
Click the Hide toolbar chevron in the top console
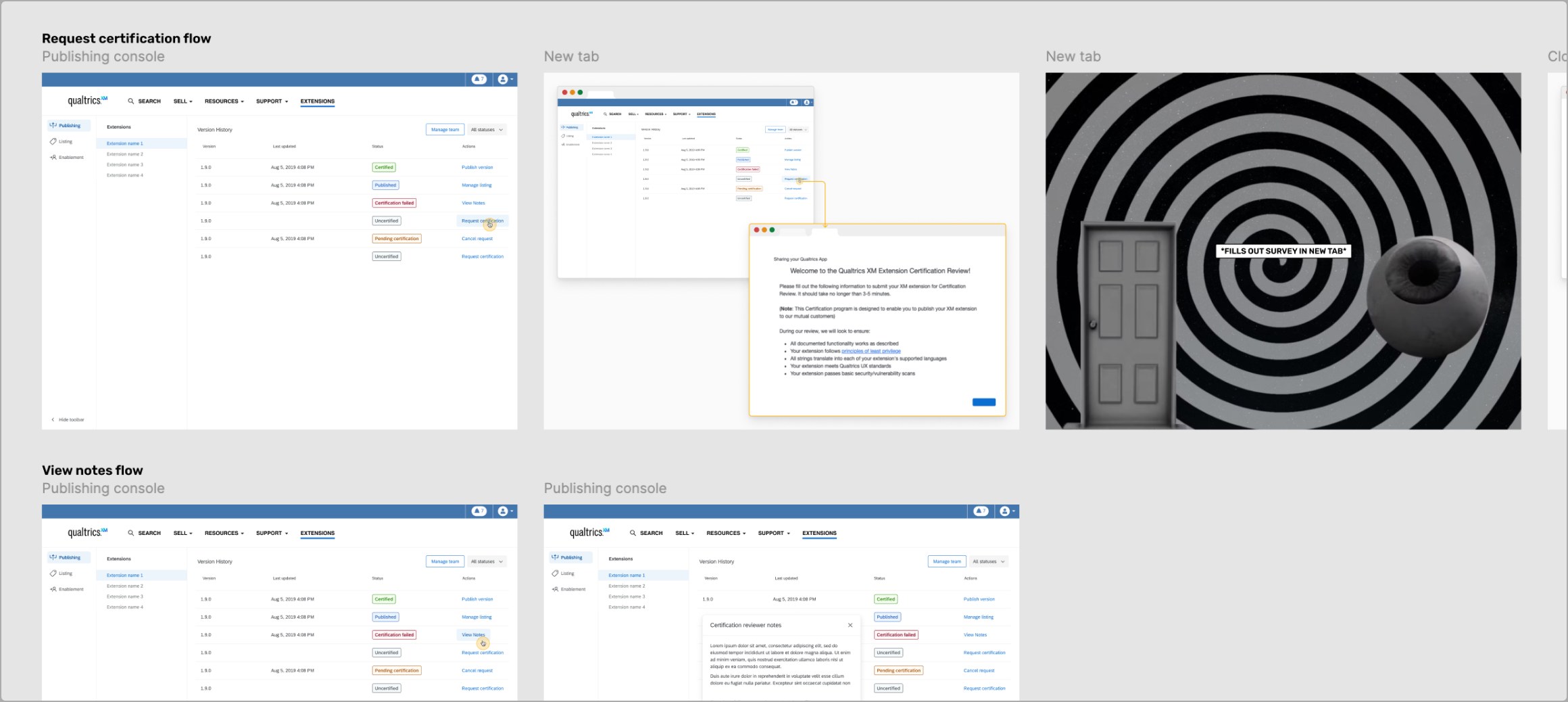point(53,419)
